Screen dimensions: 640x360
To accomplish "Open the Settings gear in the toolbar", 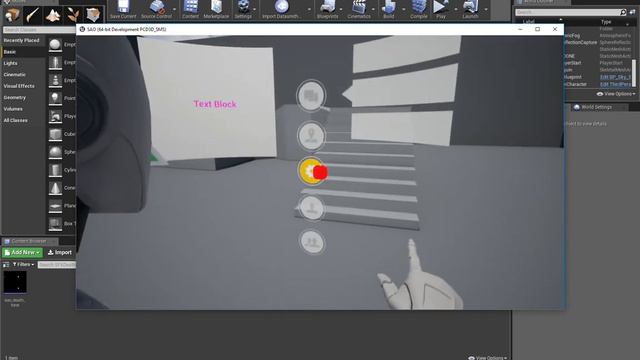I will point(243,9).
